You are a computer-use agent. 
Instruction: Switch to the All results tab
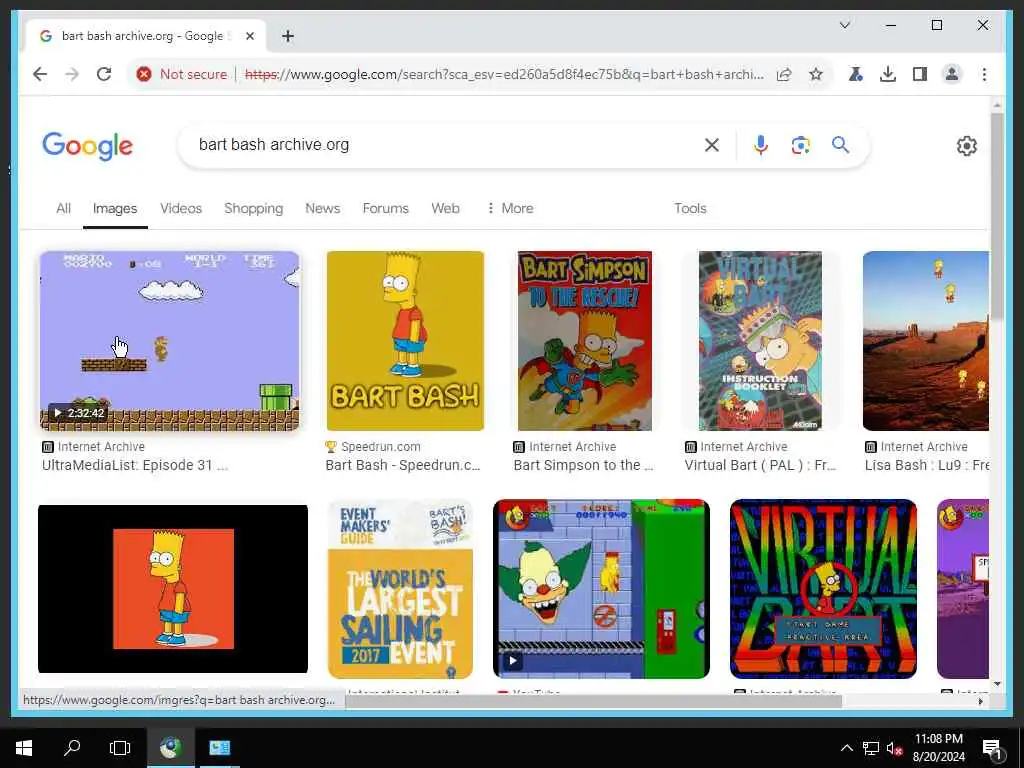pyautogui.click(x=63, y=208)
